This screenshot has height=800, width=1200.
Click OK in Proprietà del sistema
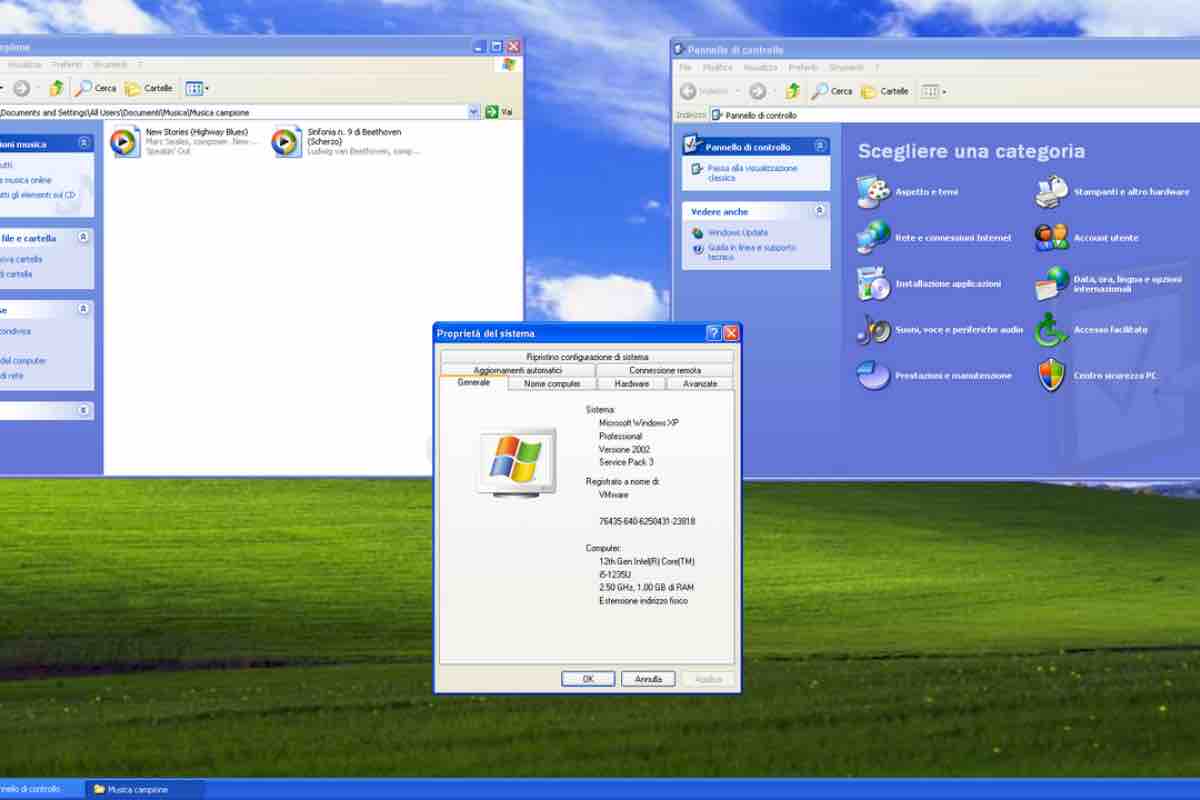coord(588,679)
